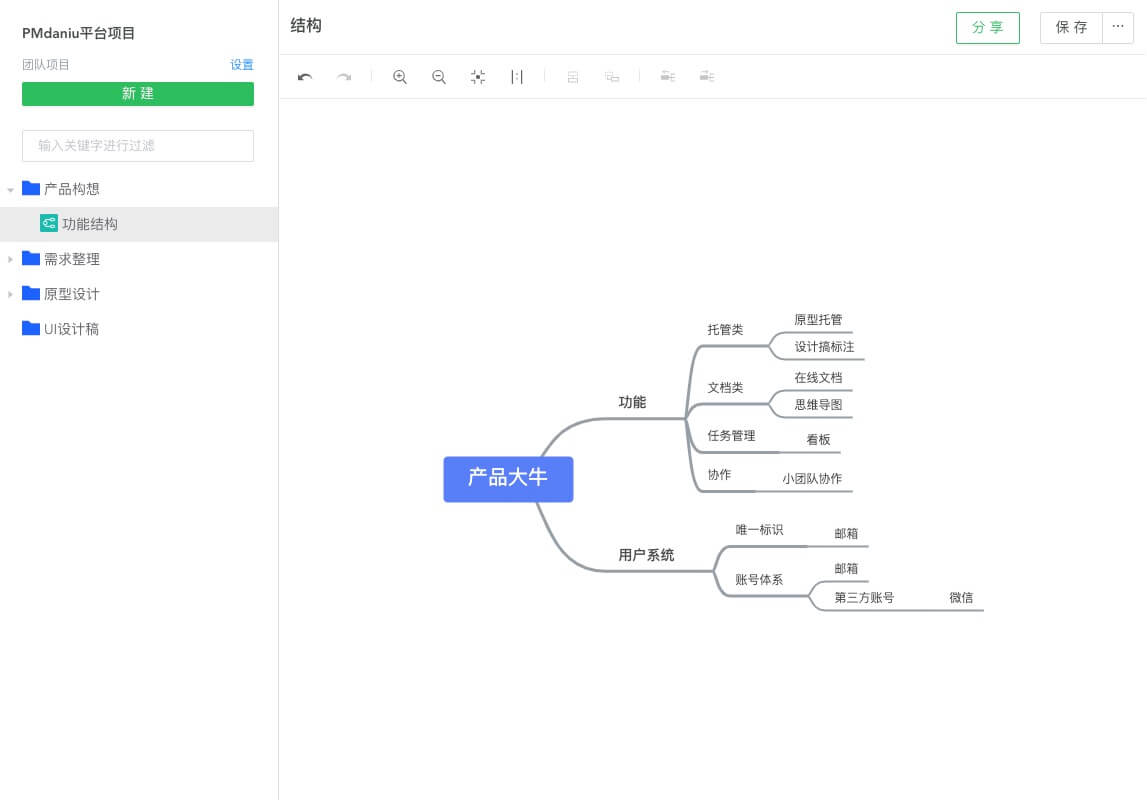Select the 产品大牛 root node

point(508,479)
